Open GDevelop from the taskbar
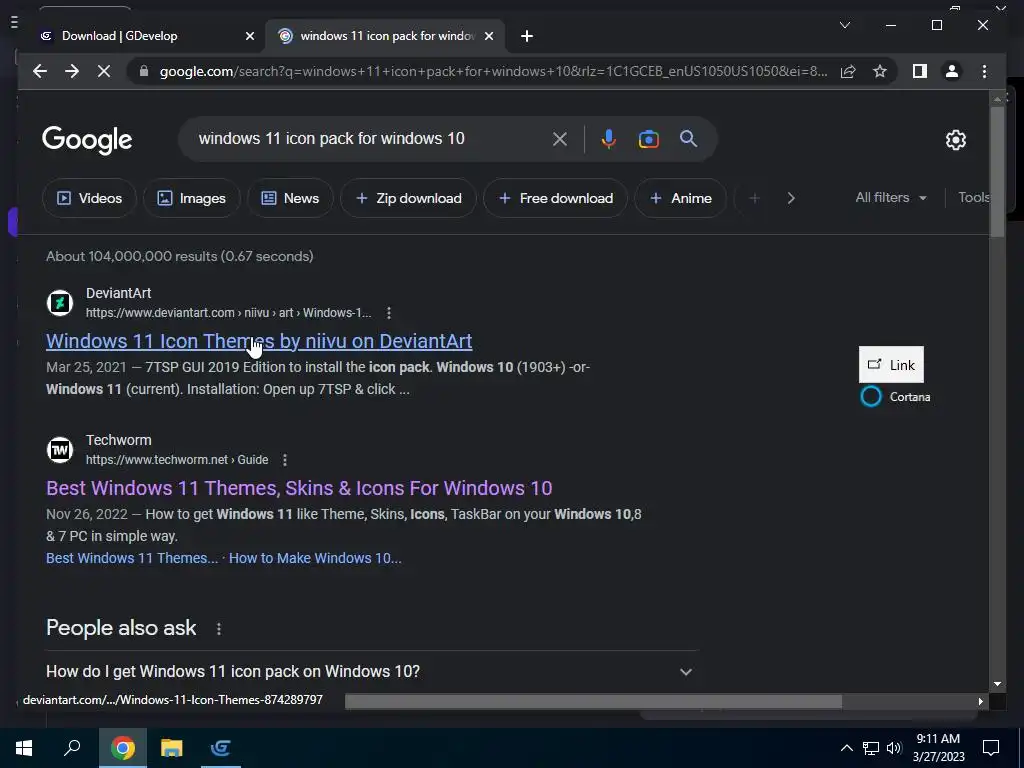 [221, 748]
